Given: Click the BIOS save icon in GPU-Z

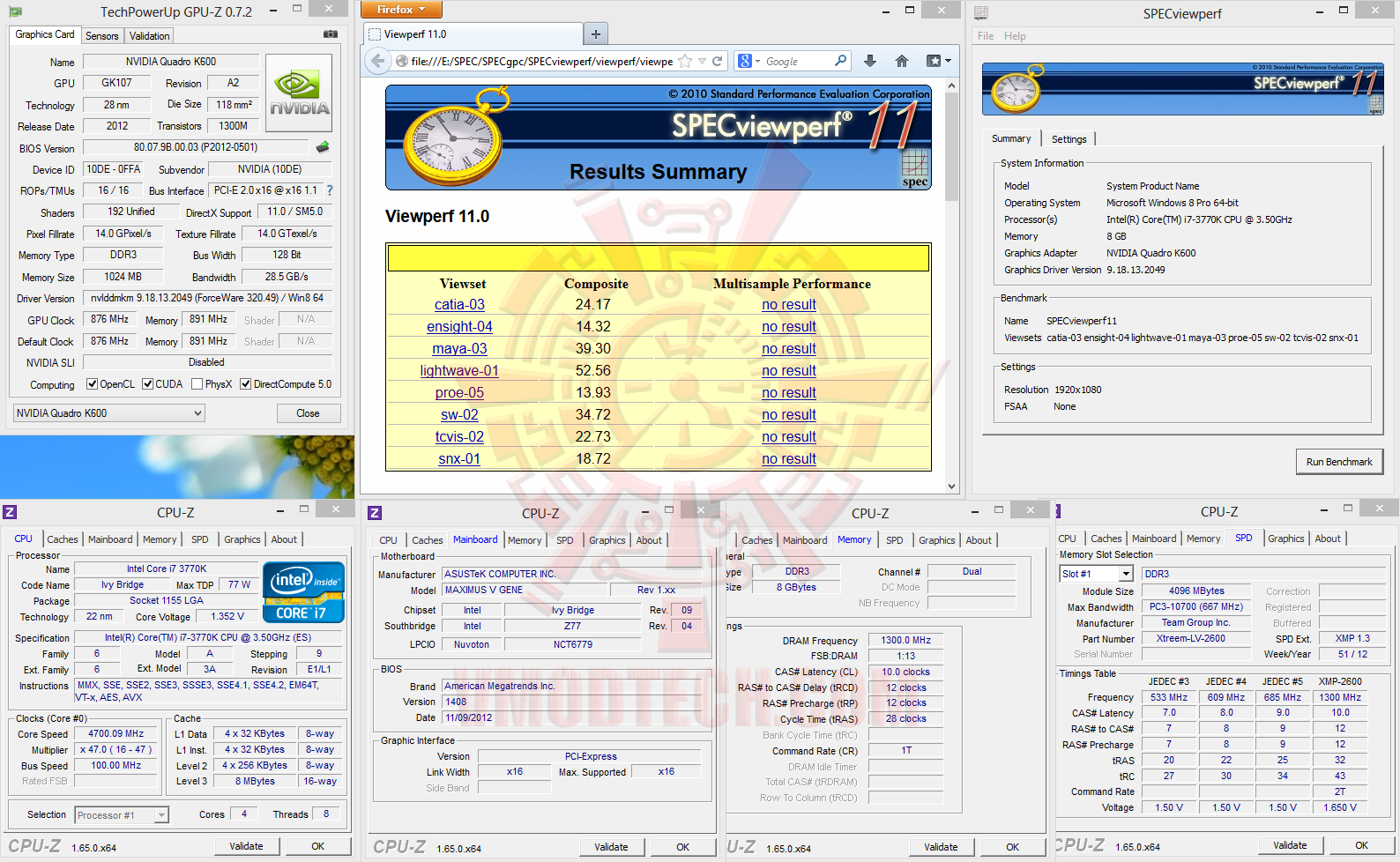Looking at the screenshot, I should click(x=323, y=147).
